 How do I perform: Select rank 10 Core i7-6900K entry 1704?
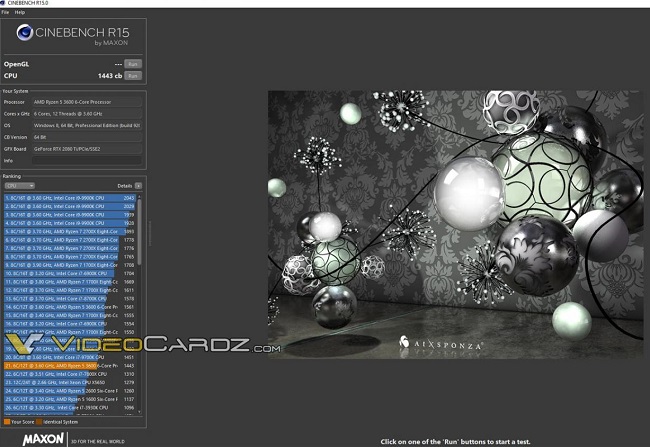point(70,274)
